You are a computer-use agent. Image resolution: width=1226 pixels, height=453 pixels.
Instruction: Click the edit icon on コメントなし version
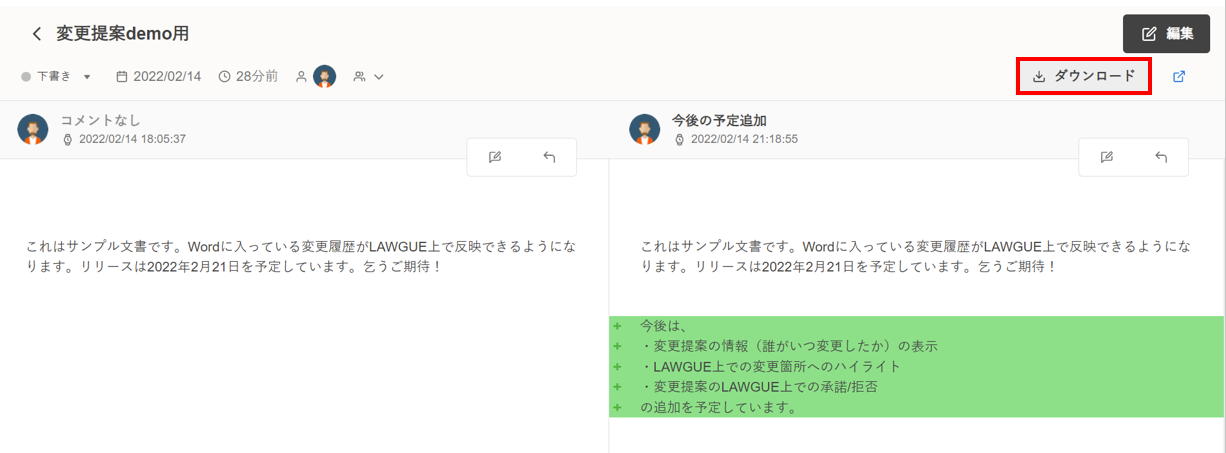coord(495,157)
